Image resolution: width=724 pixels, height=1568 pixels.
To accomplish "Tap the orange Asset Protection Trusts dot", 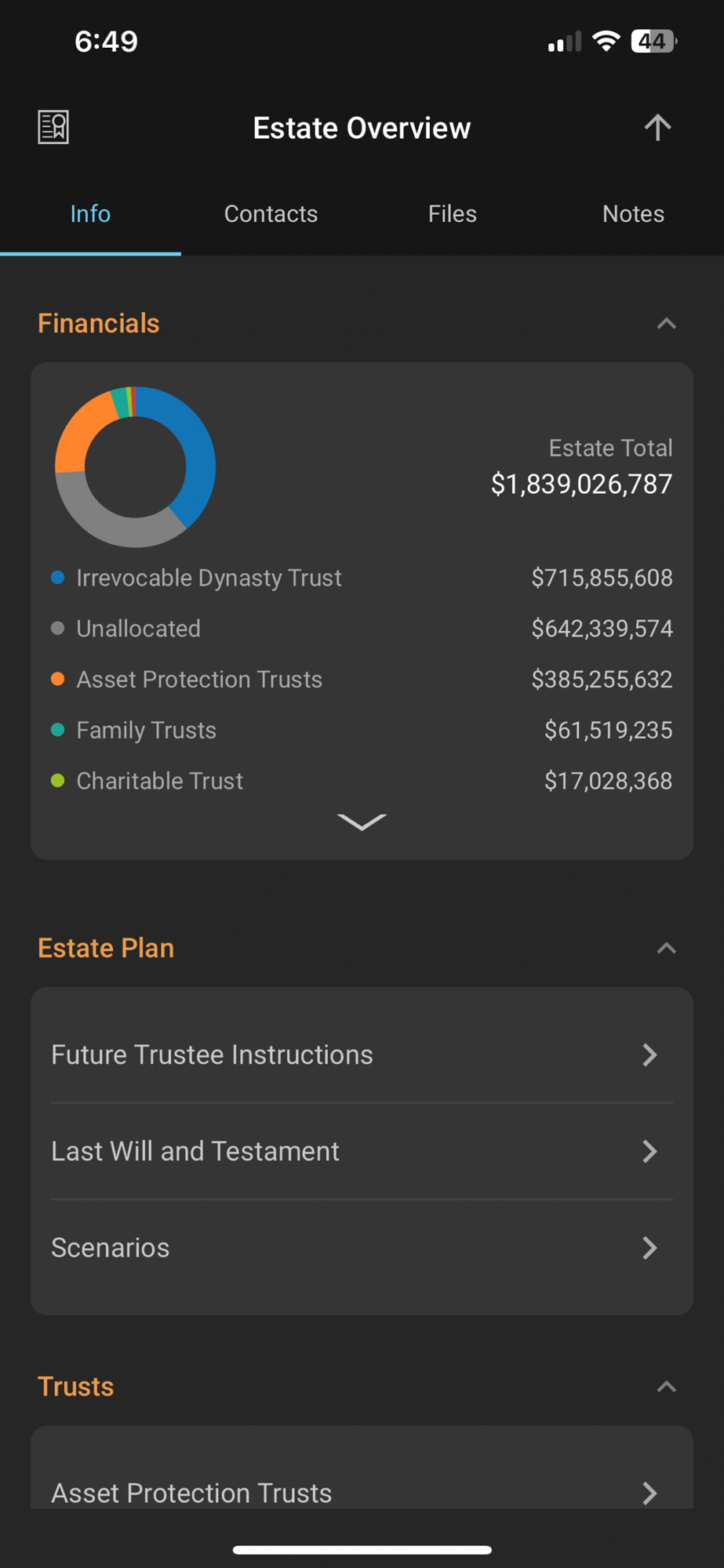I will point(57,679).
